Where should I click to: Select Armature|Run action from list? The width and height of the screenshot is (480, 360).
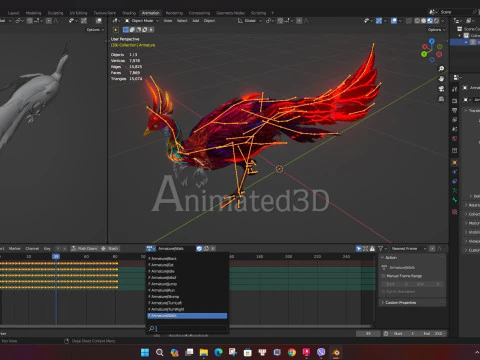187,290
